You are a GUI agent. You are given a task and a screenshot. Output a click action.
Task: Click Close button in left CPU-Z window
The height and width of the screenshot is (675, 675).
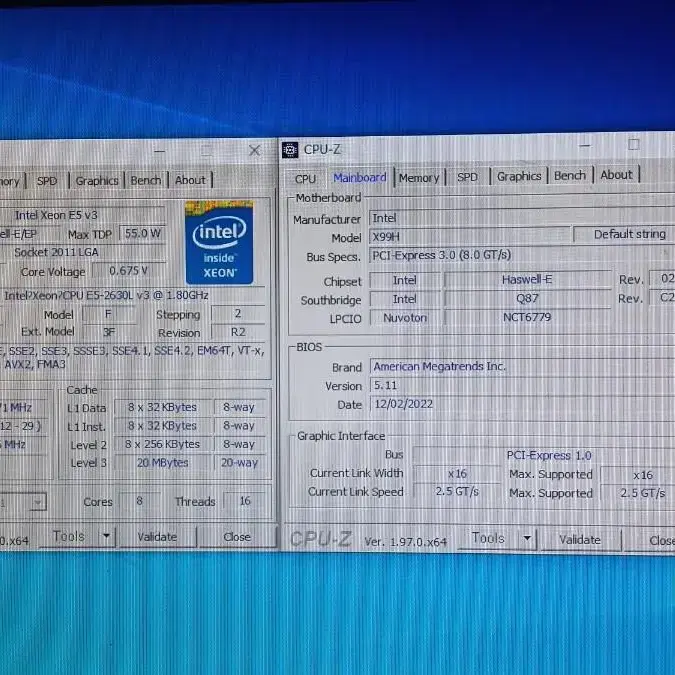point(237,537)
